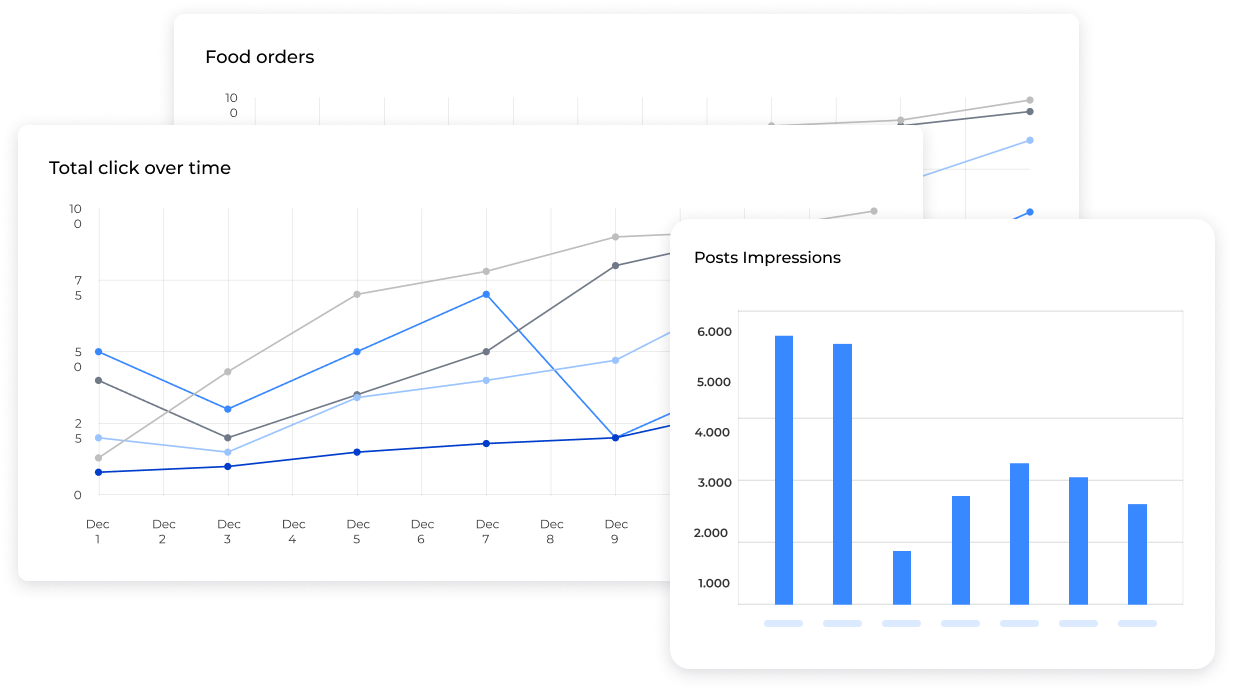Click the tallest bar in Posts Impressions

[x=784, y=470]
